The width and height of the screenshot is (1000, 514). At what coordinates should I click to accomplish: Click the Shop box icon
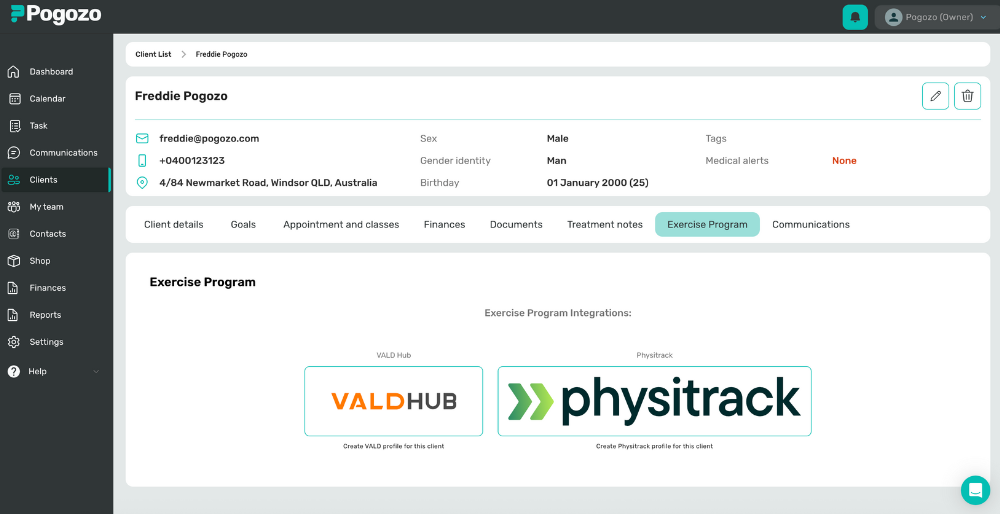(x=13, y=261)
